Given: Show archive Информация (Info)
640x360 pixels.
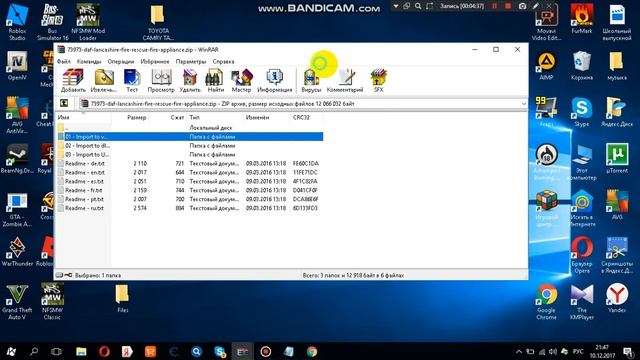Looking at the screenshot, I should pos(274,80).
